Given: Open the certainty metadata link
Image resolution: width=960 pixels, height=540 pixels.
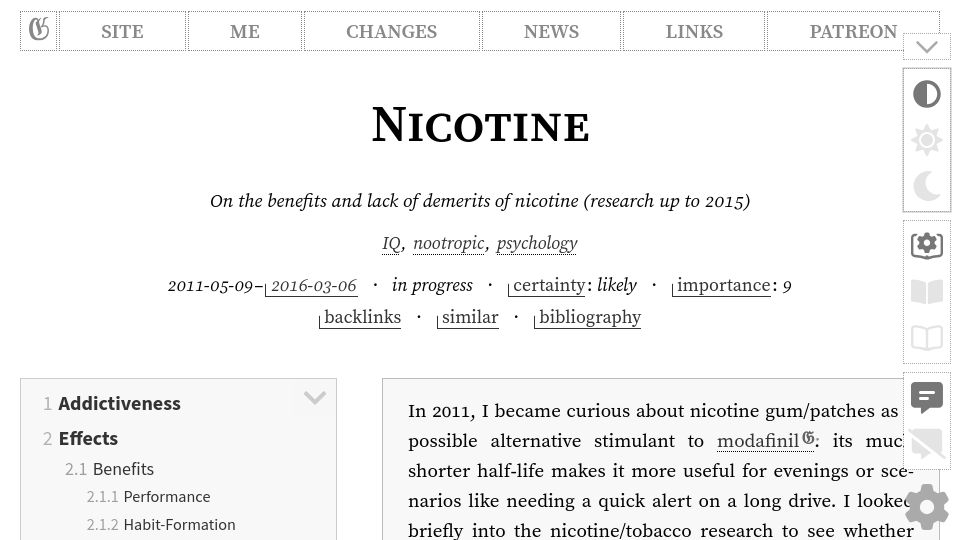Looking at the screenshot, I should coord(547,285).
